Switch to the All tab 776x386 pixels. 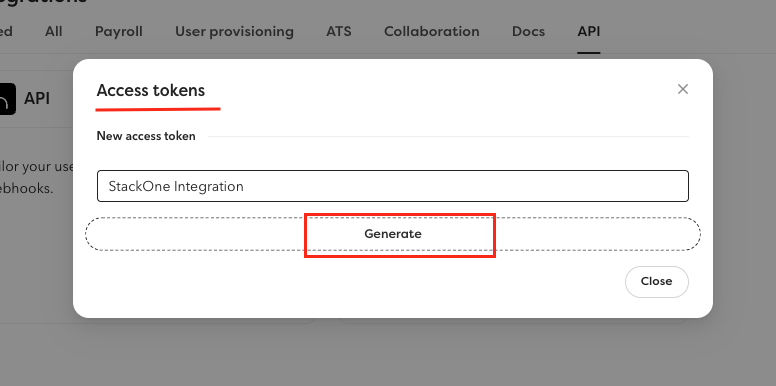coord(53,32)
